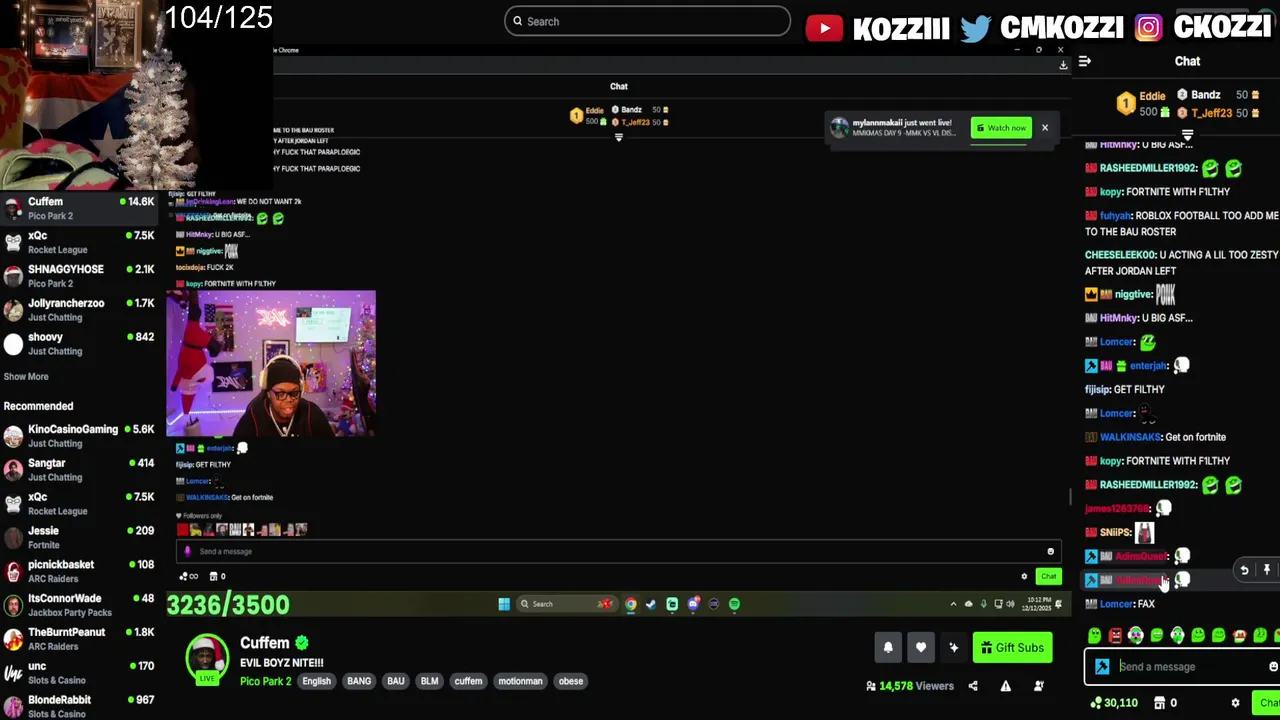Viewport: 1280px width, 720px height.
Task: Click the Gift Subs button
Action: [1012, 648]
